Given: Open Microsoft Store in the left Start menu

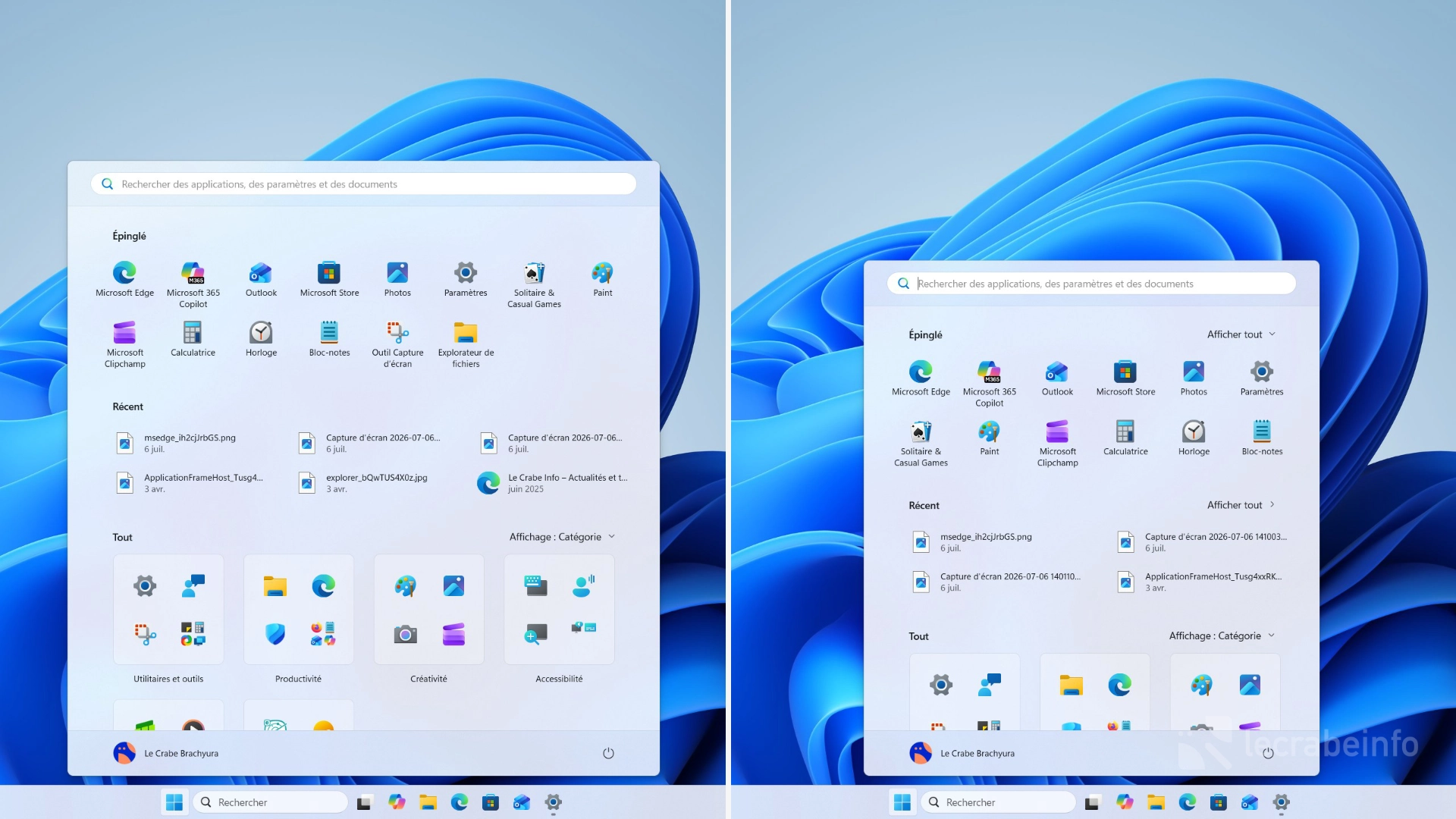Looking at the screenshot, I should click(329, 279).
